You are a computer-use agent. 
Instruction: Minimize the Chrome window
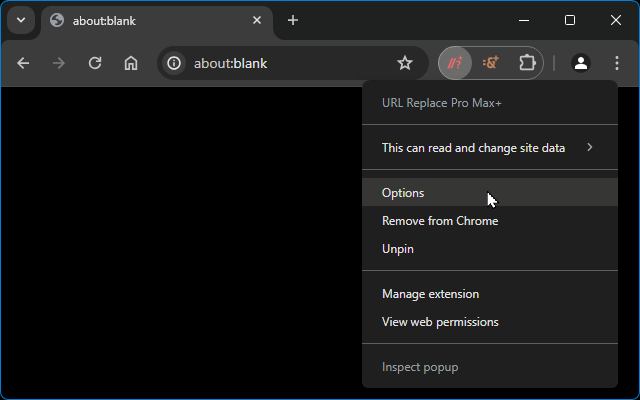click(524, 20)
